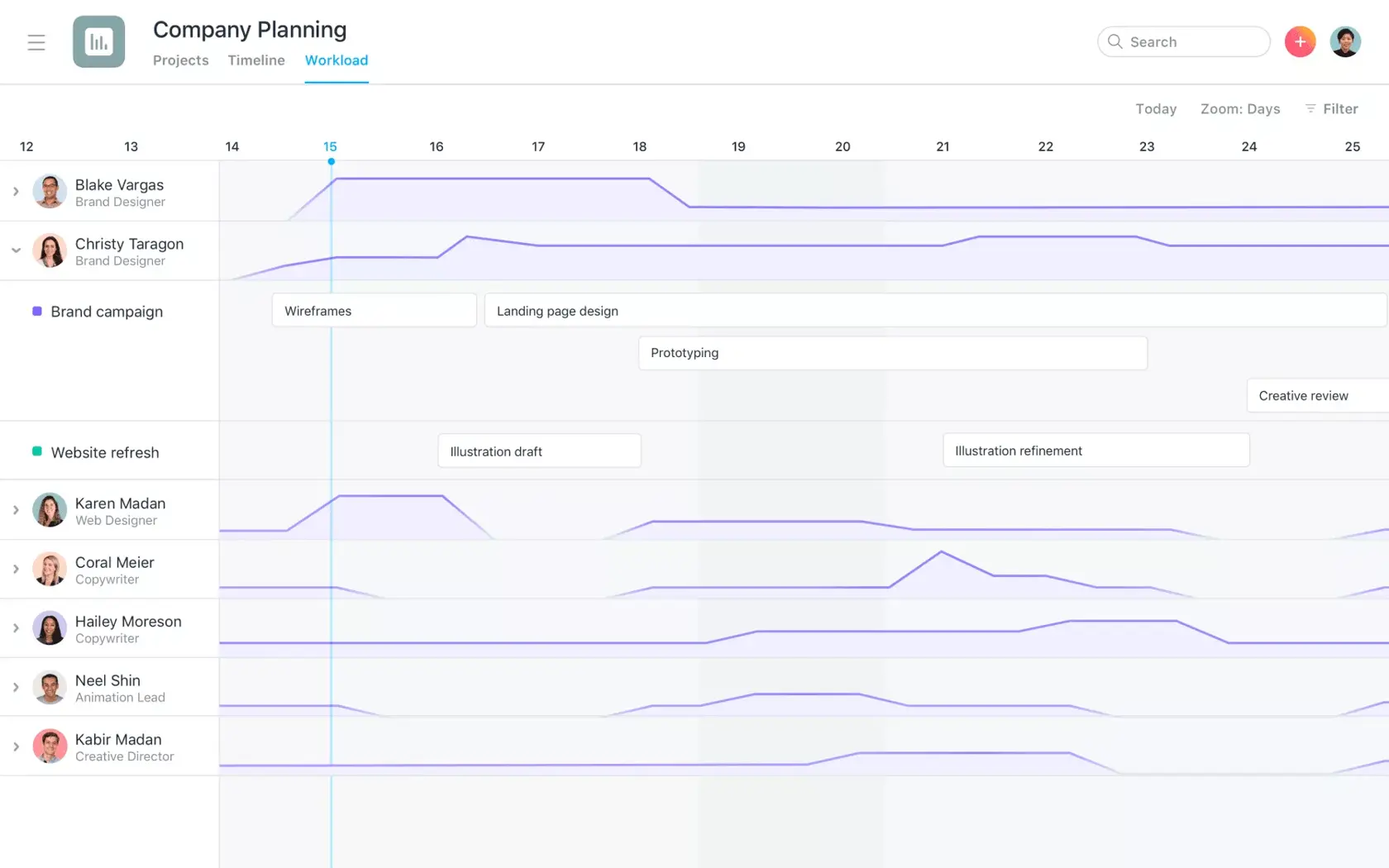Open the hamburger navigation menu
The image size is (1389, 868).
(x=36, y=41)
